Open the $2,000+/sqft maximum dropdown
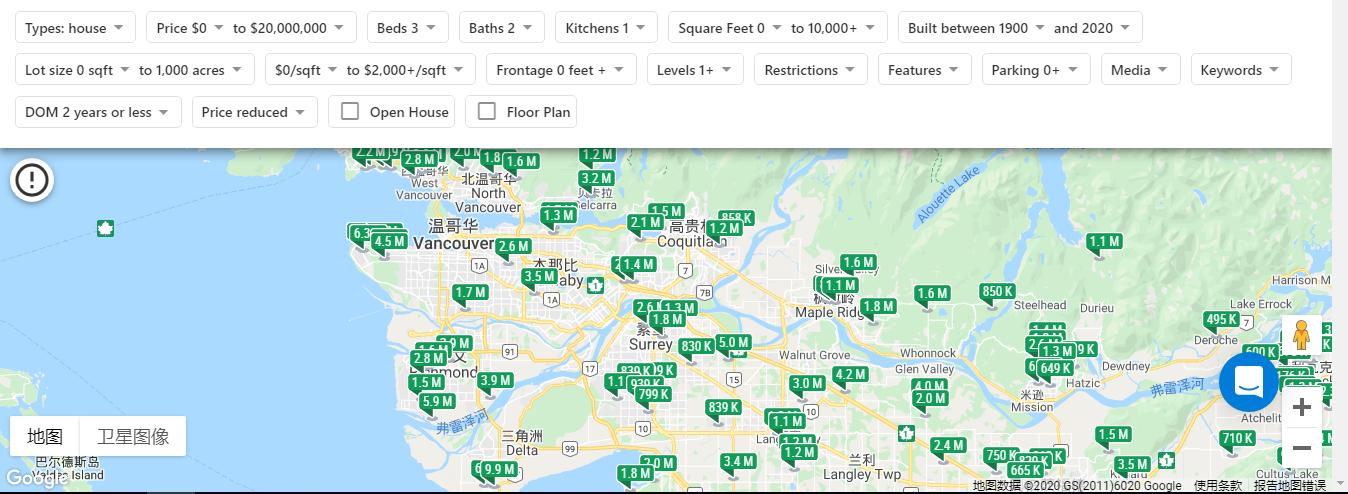Image resolution: width=1348 pixels, height=494 pixels. pyautogui.click(x=406, y=70)
